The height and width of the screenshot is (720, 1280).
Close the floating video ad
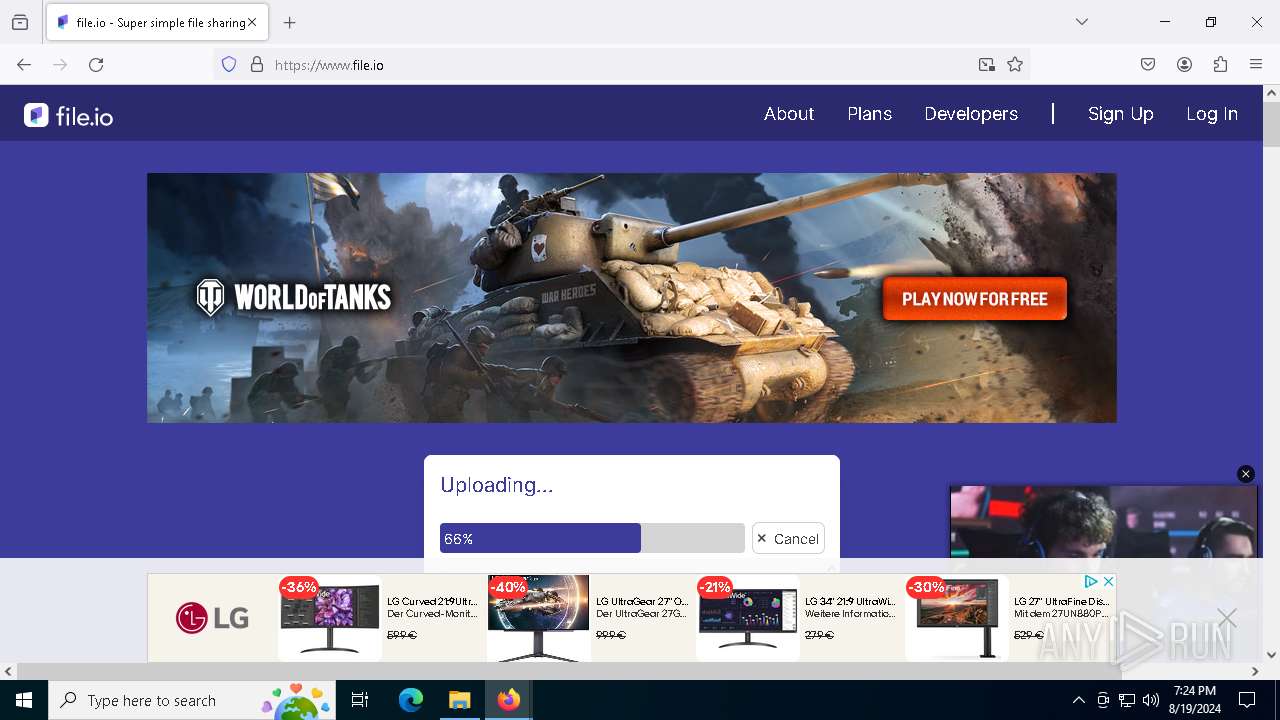coord(1245,474)
